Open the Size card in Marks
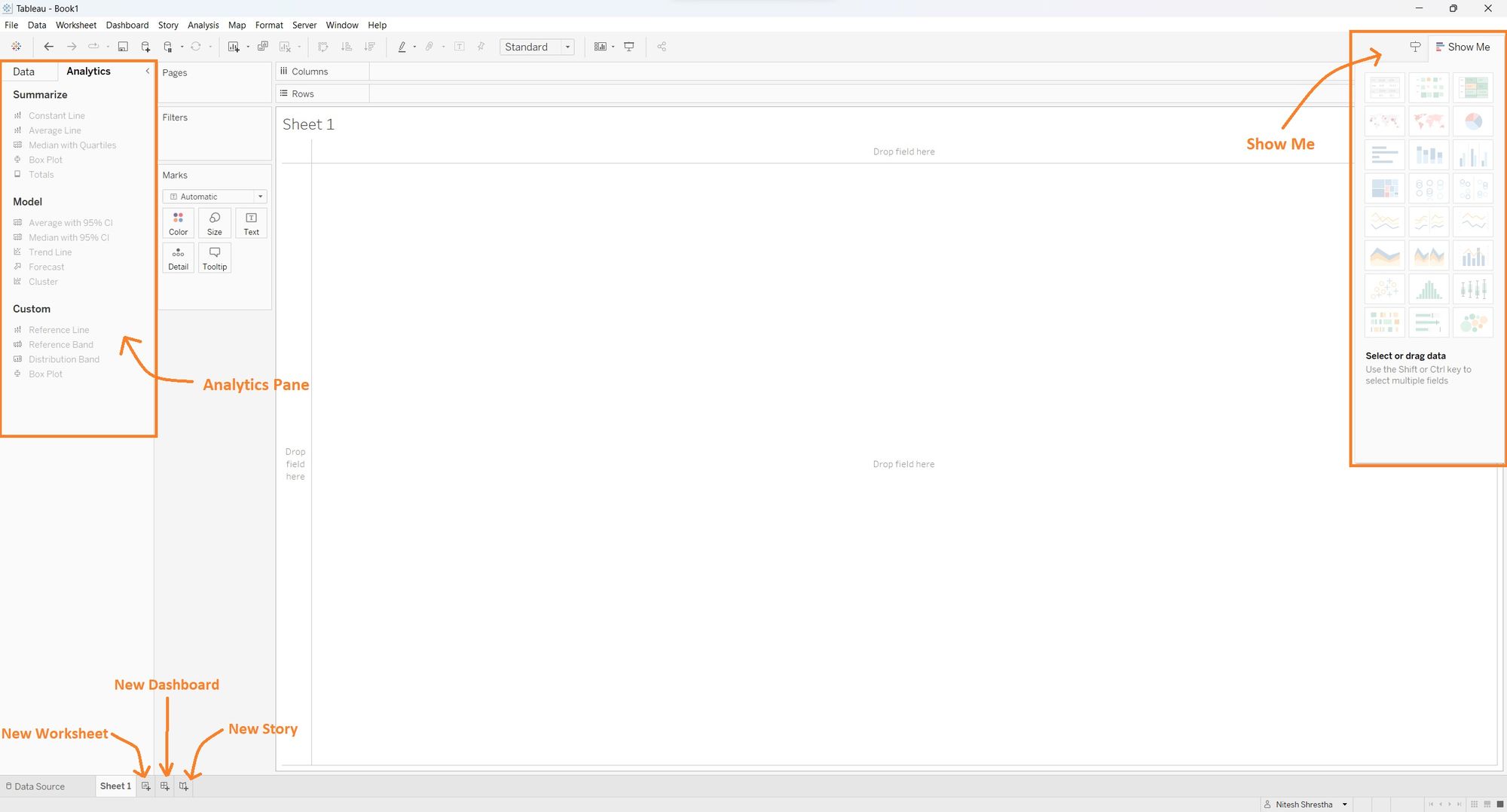The height and width of the screenshot is (812, 1507). tap(215, 224)
